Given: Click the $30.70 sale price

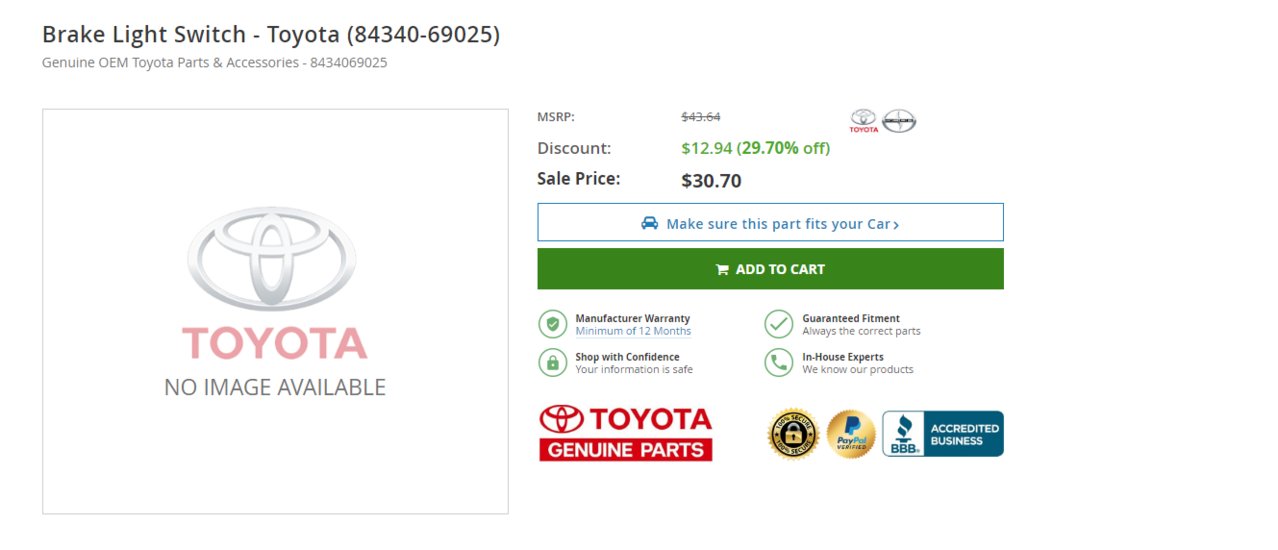Looking at the screenshot, I should pyautogui.click(x=711, y=181).
